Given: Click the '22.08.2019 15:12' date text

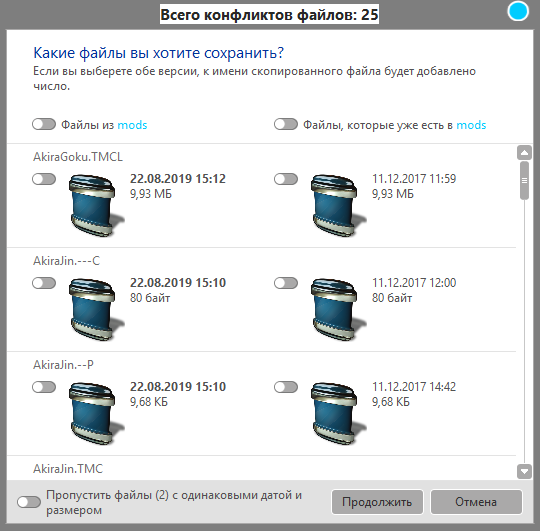Looking at the screenshot, I should (178, 179).
